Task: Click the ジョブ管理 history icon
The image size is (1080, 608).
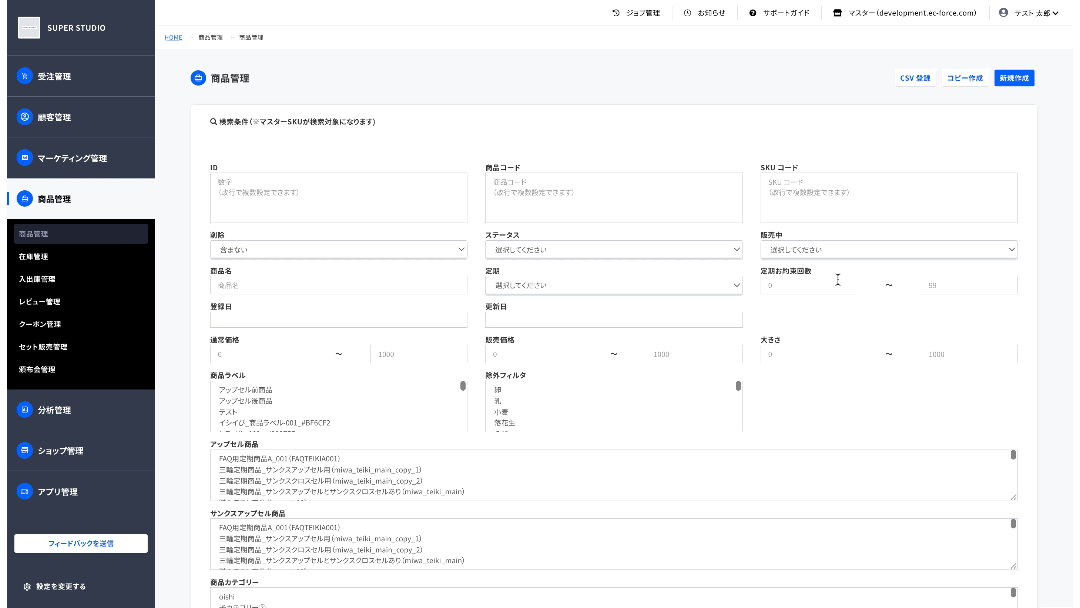Action: tap(616, 13)
